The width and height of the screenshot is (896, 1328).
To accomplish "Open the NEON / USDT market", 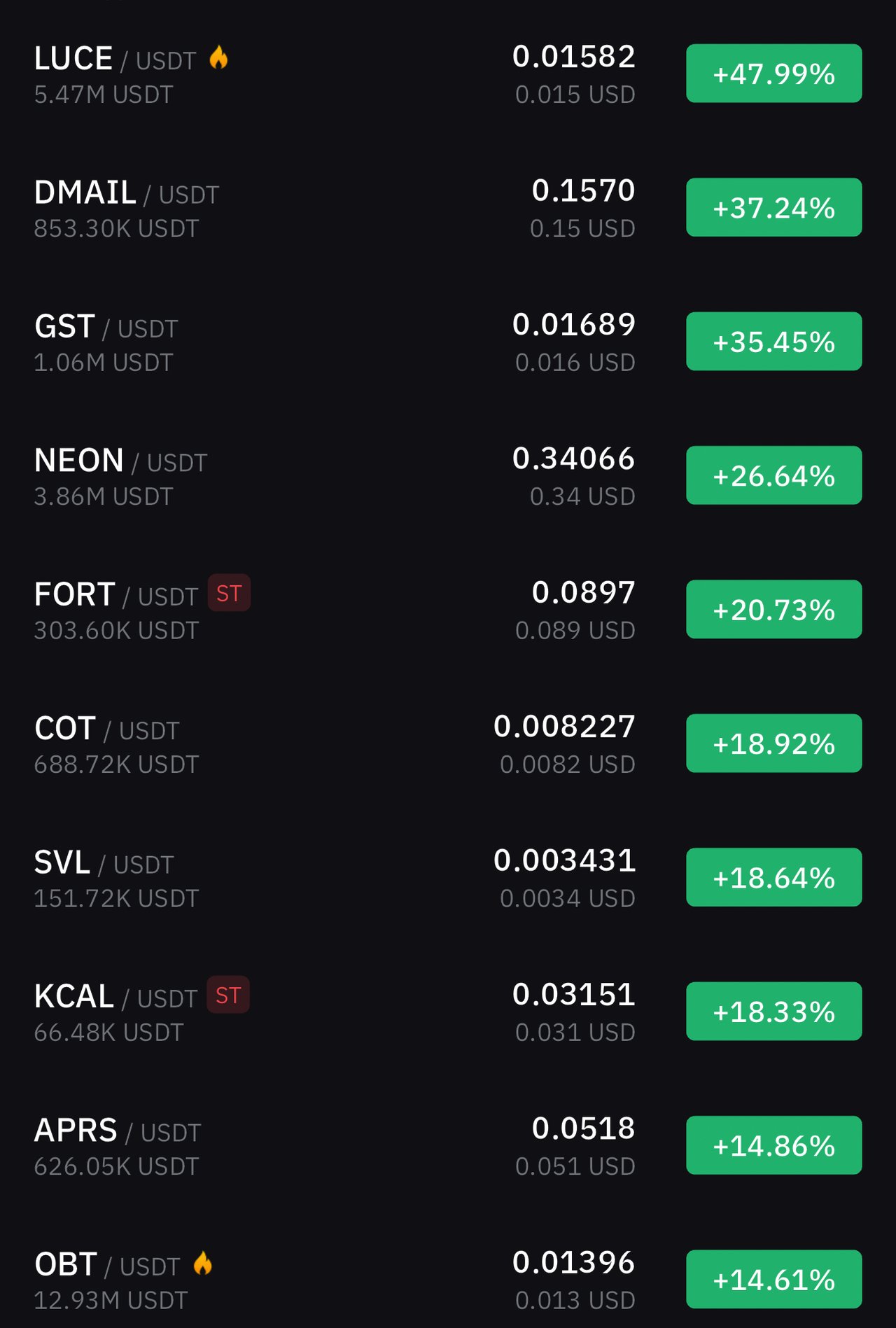I will 448,475.
